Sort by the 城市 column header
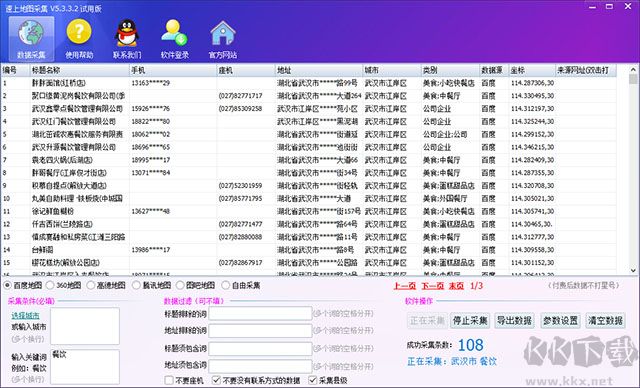Image resolution: width=640 pixels, height=388 pixels. (392, 70)
